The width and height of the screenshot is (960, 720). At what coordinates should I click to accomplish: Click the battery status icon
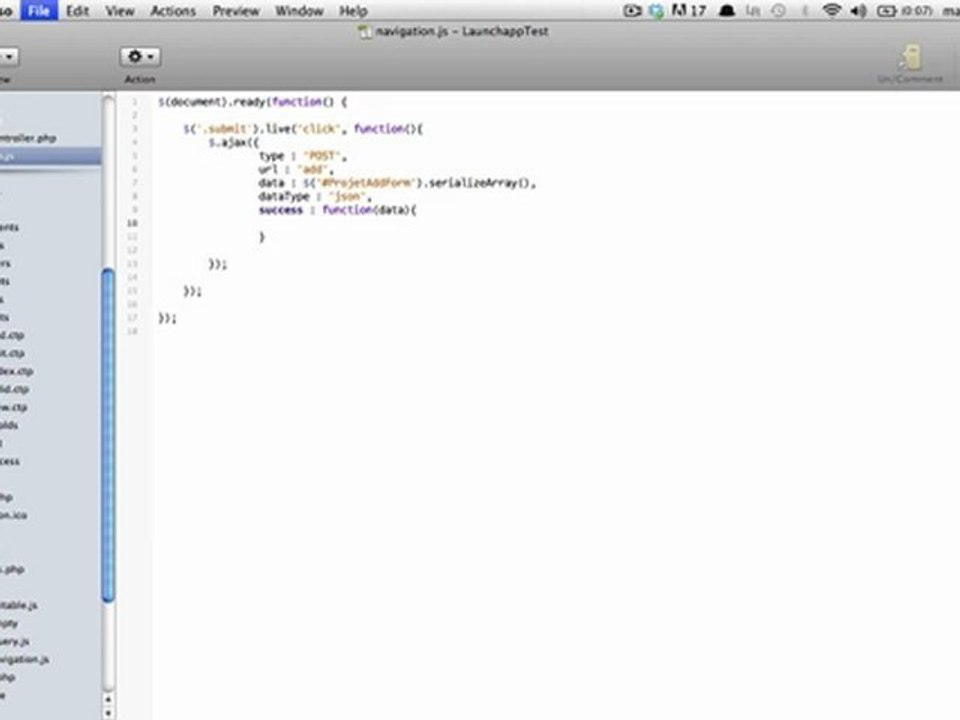coord(887,10)
